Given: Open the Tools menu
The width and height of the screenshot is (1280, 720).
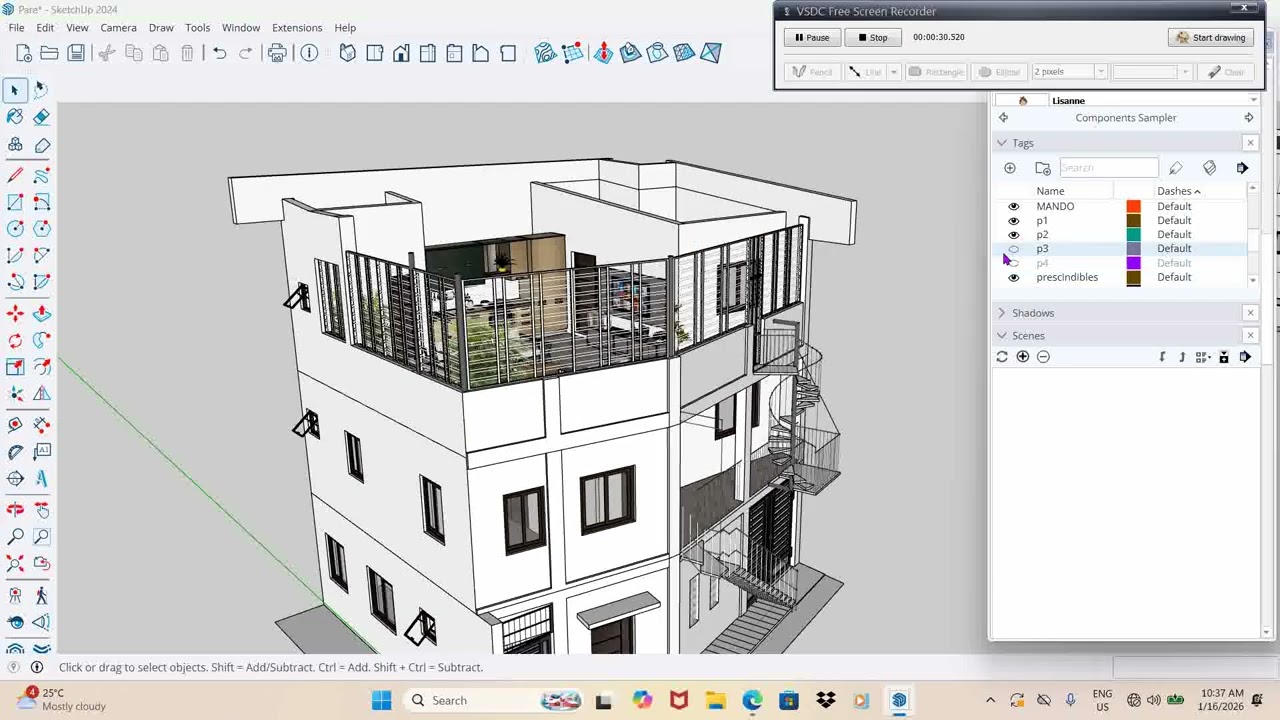Looking at the screenshot, I should 198,28.
